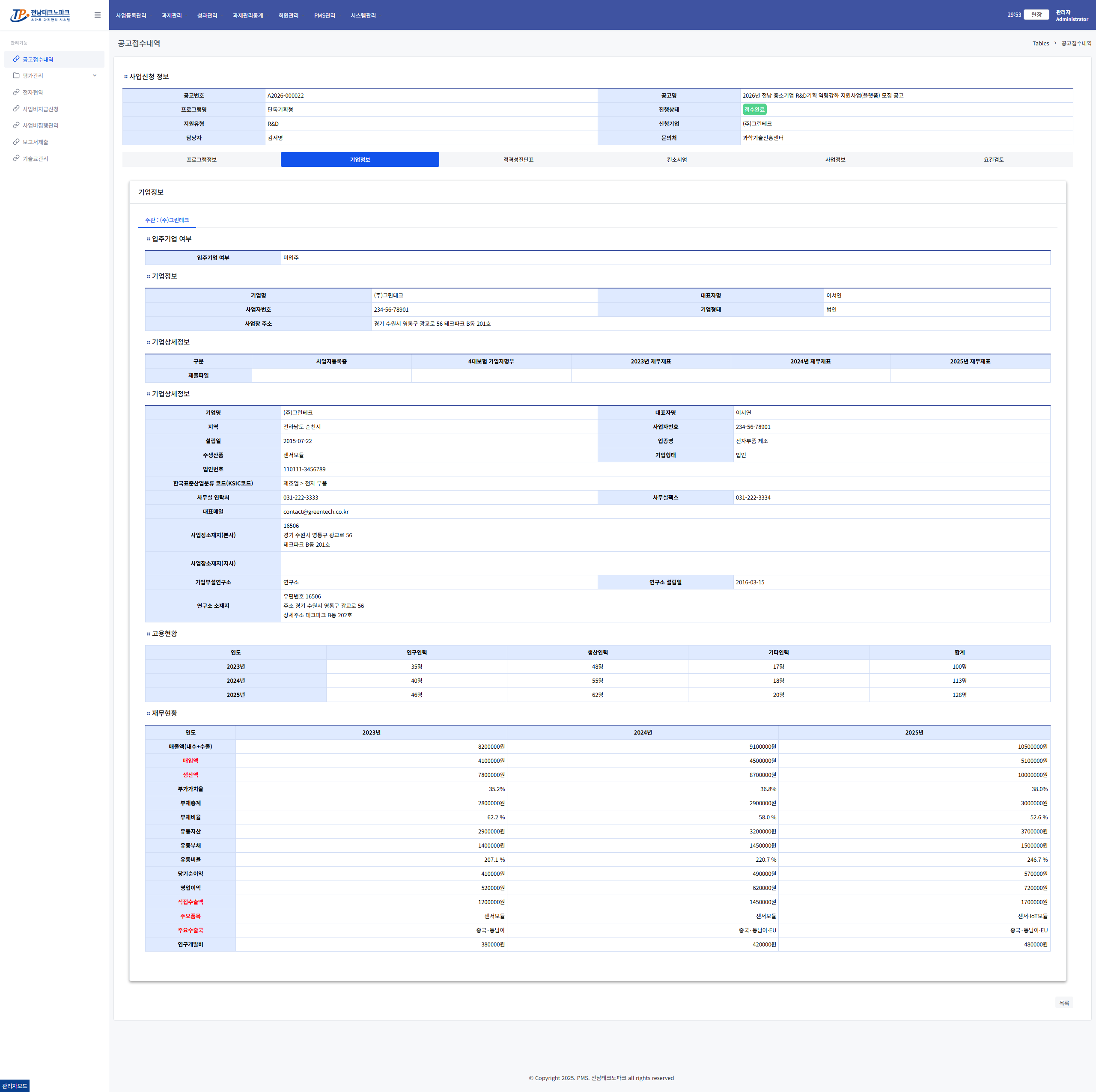Click the 공고번호 value A2026-000022
This screenshot has width=1096, height=1092.
pos(286,95)
